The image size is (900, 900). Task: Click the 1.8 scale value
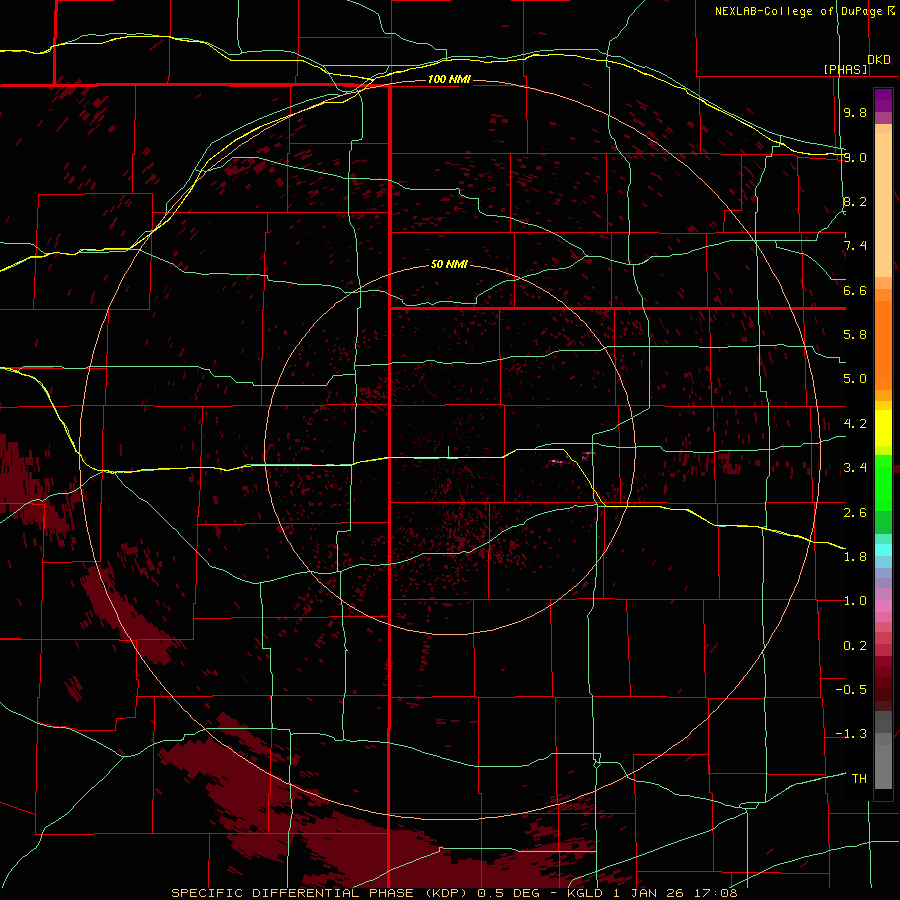855,557
